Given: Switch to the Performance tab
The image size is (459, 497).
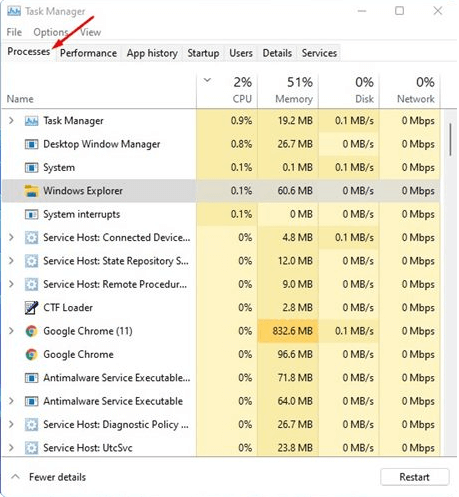Looking at the screenshot, I should pyautogui.click(x=88, y=53).
